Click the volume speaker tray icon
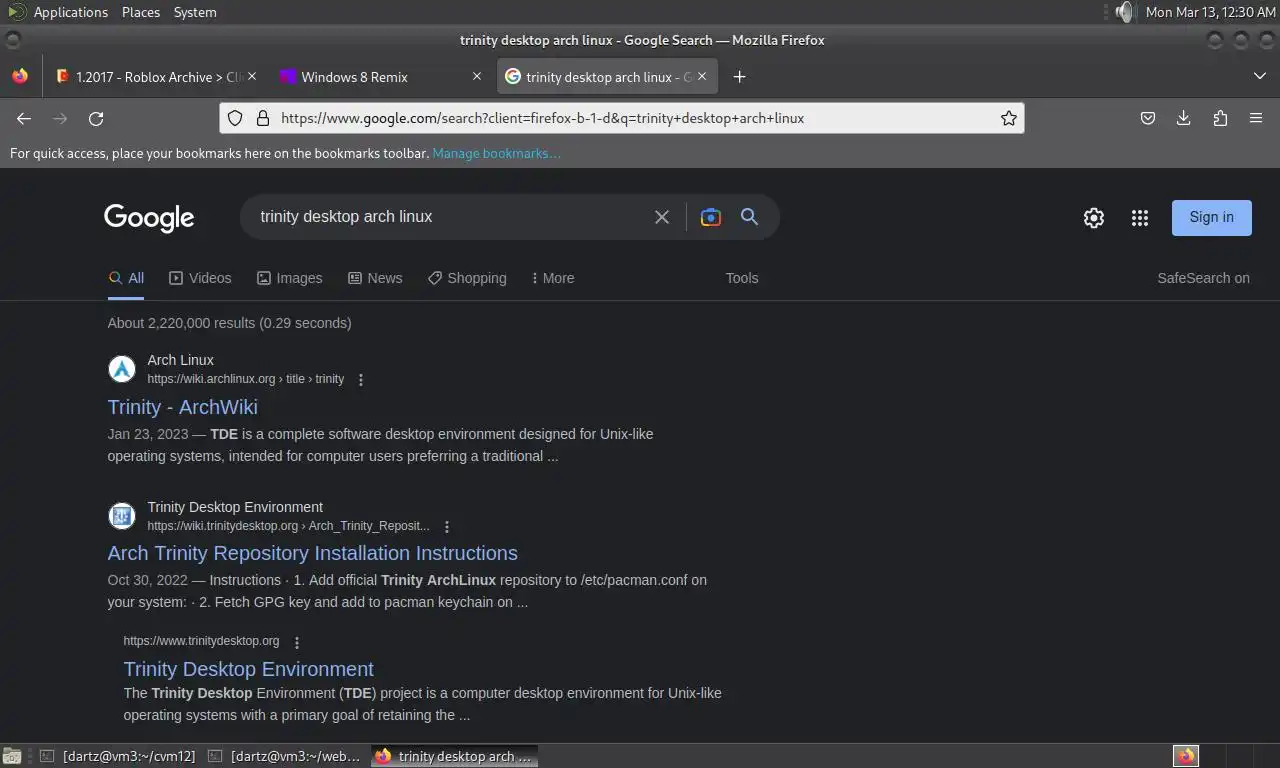This screenshot has height=768, width=1280. [x=1126, y=12]
